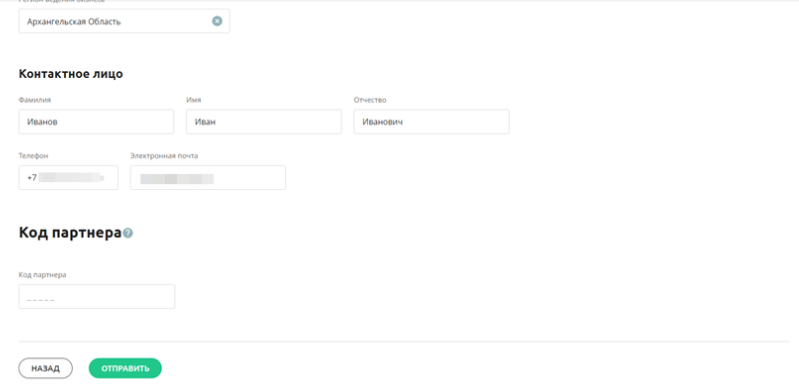This screenshot has width=799, height=389.
Task: Clear the Архангельская Область region field
Action: 217,21
